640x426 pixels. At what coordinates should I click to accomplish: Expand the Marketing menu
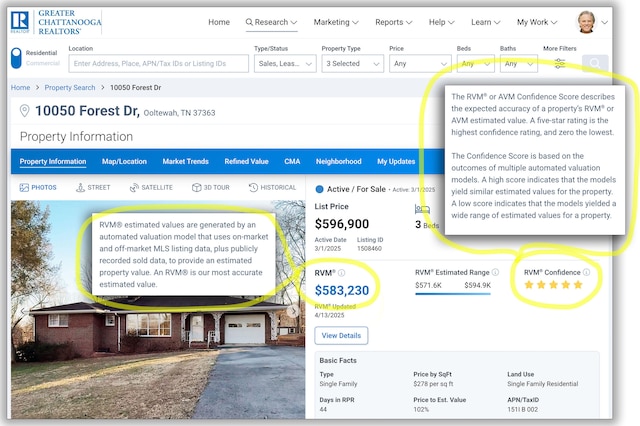(x=336, y=22)
